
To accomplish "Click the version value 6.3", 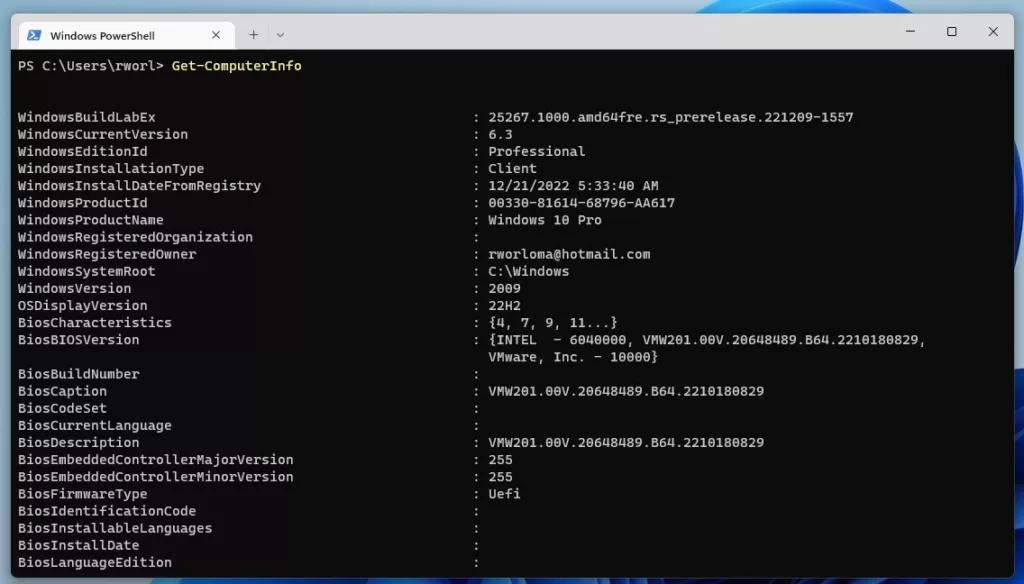I will click(x=500, y=135).
